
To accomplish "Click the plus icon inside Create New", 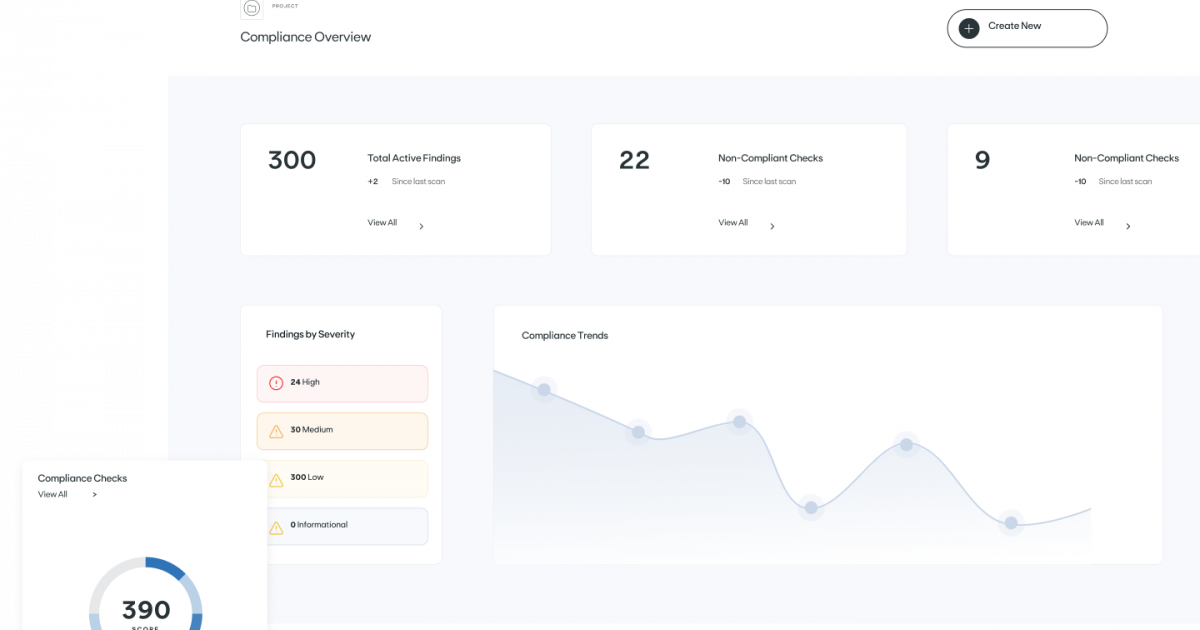I will 968,28.
